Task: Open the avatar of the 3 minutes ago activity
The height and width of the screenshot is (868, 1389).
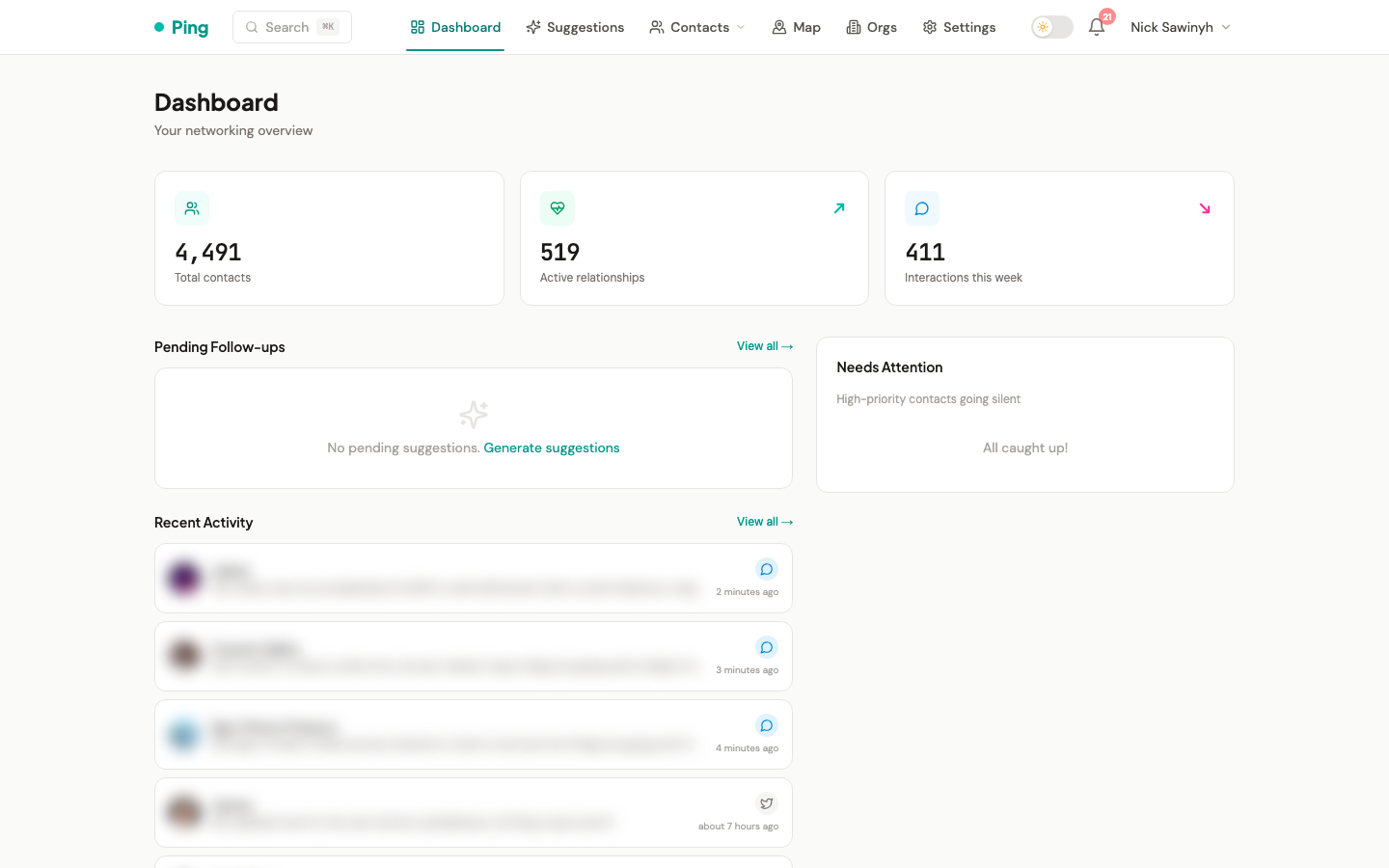Action: [x=184, y=656]
